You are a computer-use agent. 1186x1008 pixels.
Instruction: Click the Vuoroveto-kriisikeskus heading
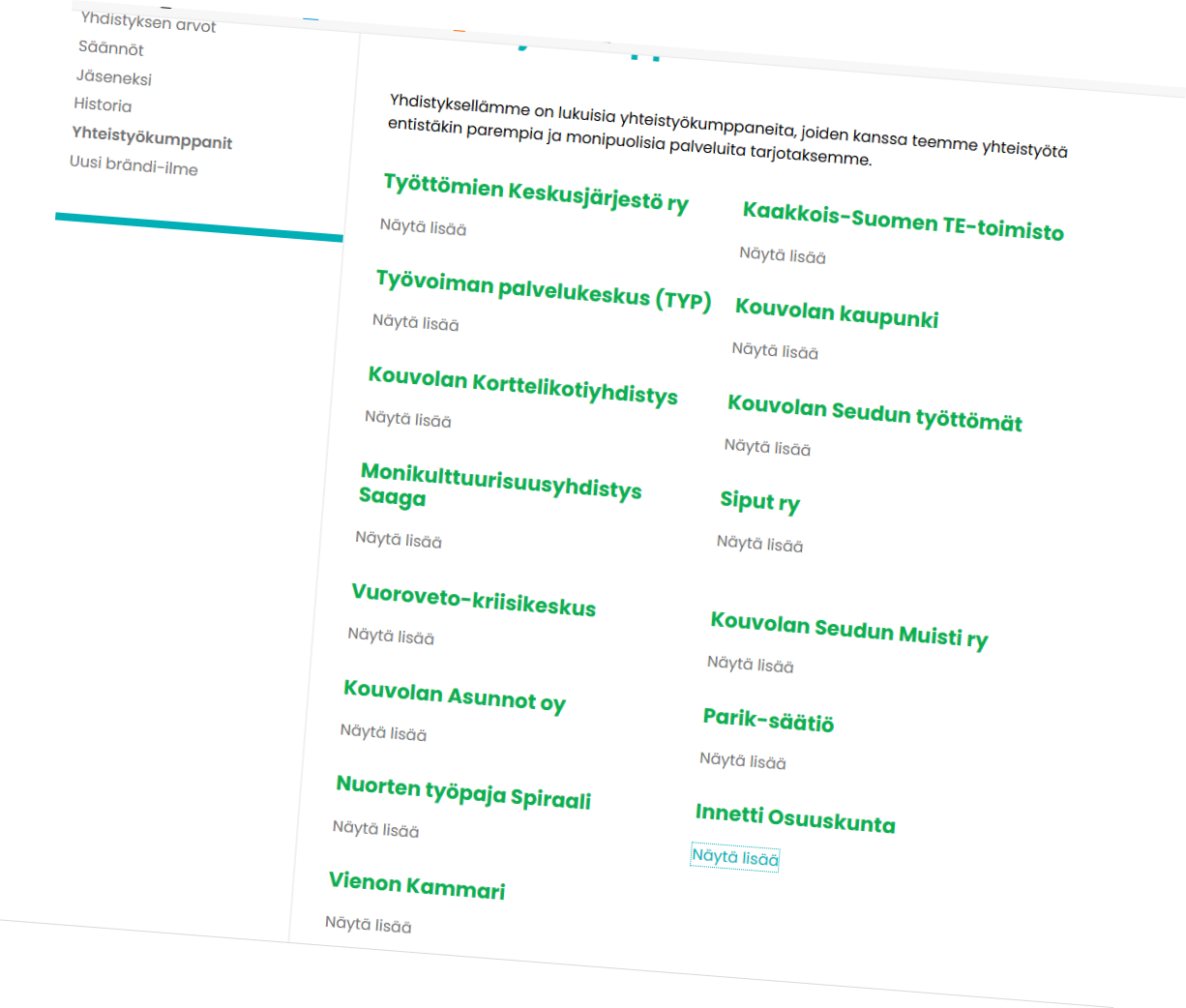(473, 600)
